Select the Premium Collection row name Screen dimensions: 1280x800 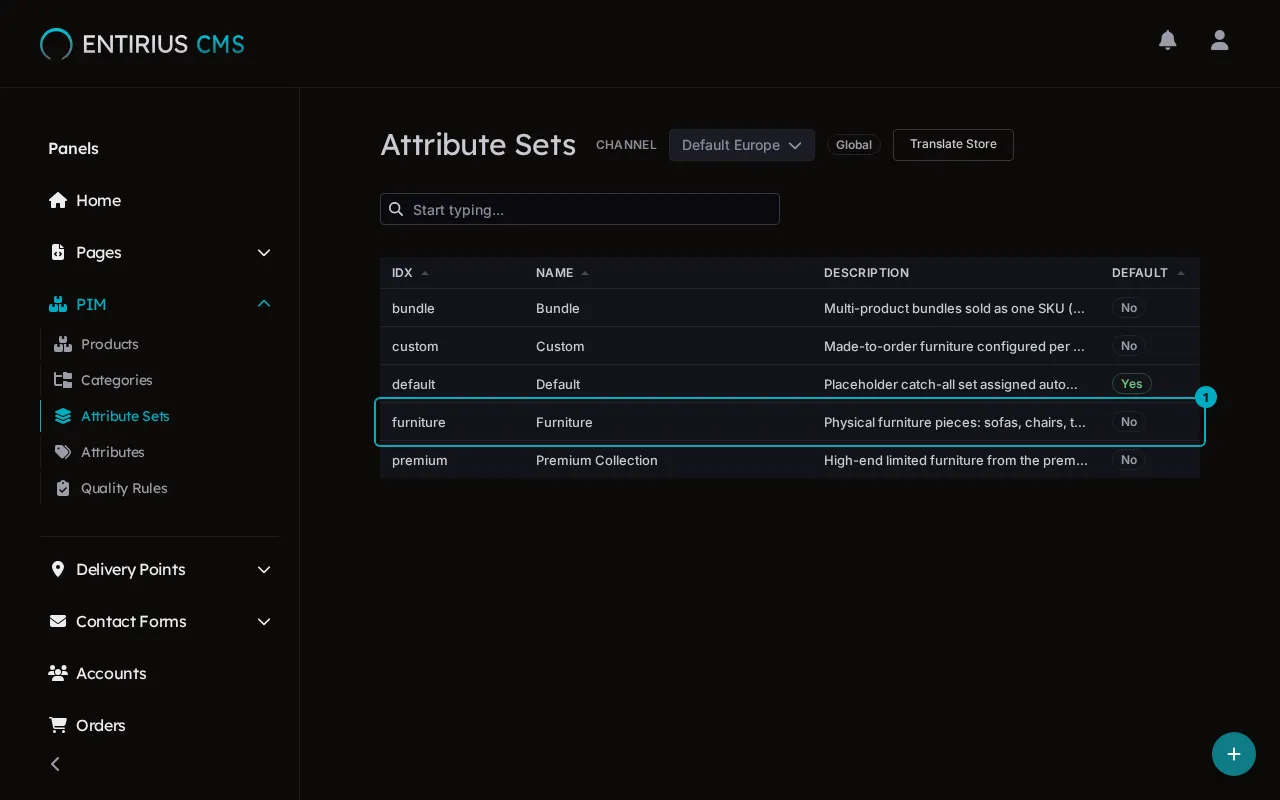[x=597, y=460]
